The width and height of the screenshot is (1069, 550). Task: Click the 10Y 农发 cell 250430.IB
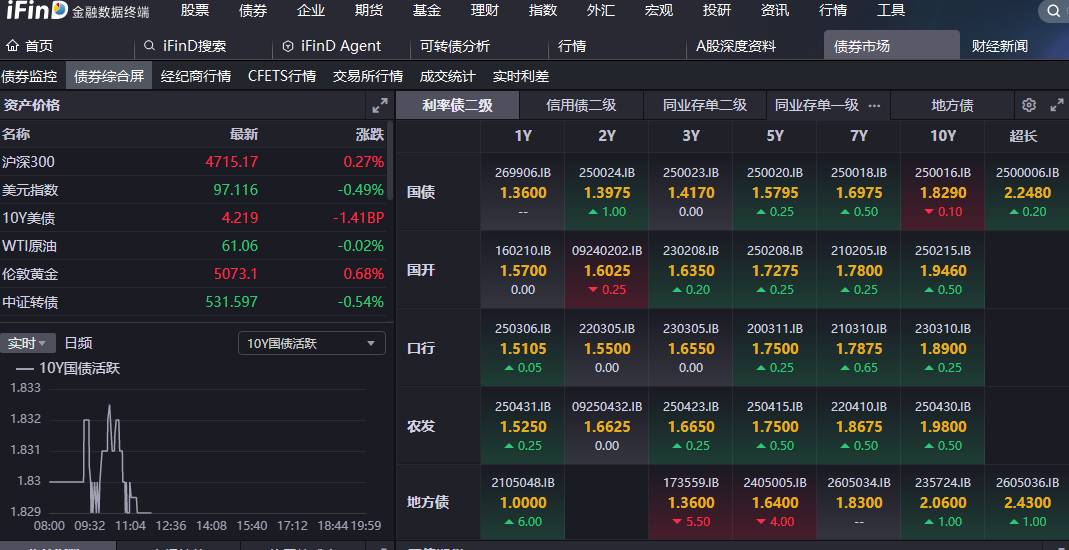[x=943, y=426]
